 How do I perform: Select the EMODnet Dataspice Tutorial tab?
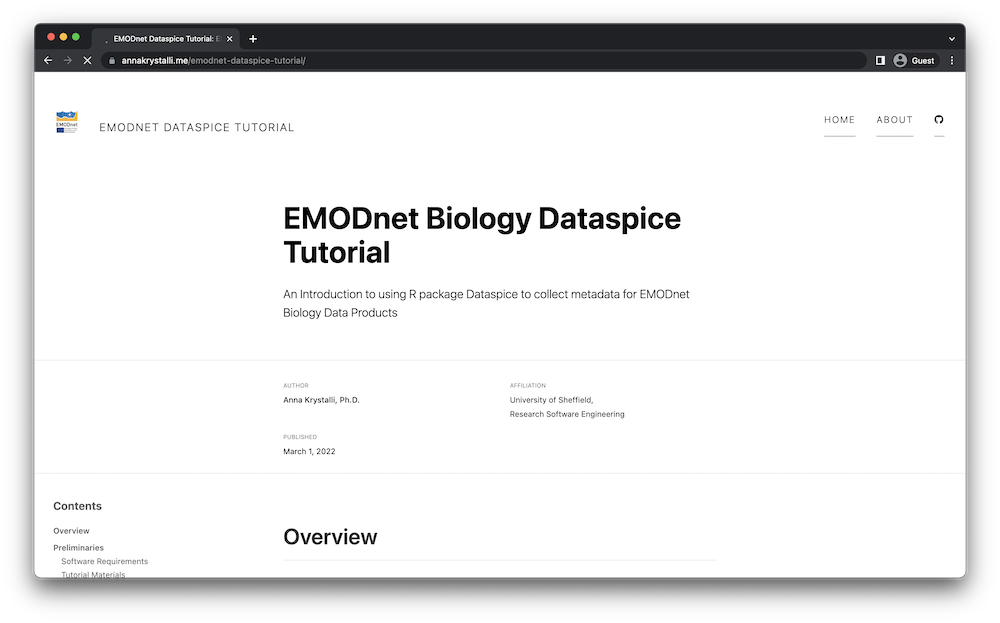click(166, 39)
